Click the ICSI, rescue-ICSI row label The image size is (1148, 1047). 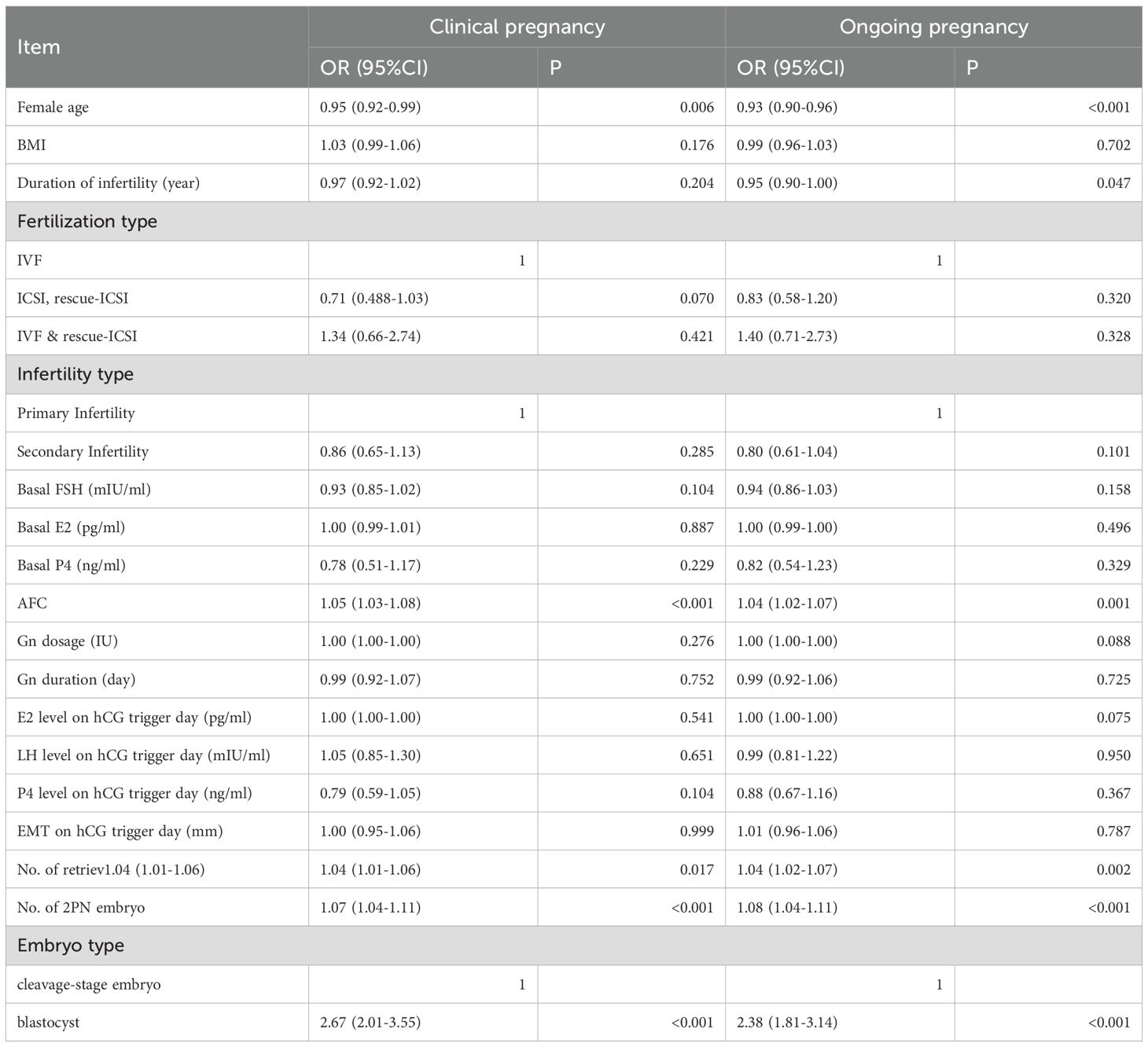(72, 299)
